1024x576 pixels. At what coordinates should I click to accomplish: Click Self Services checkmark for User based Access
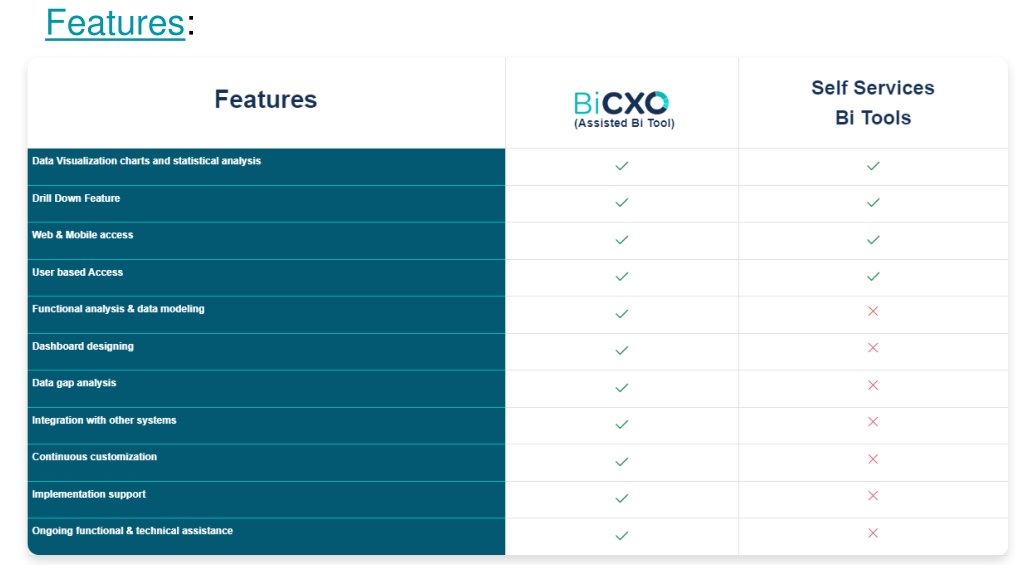coord(873,276)
